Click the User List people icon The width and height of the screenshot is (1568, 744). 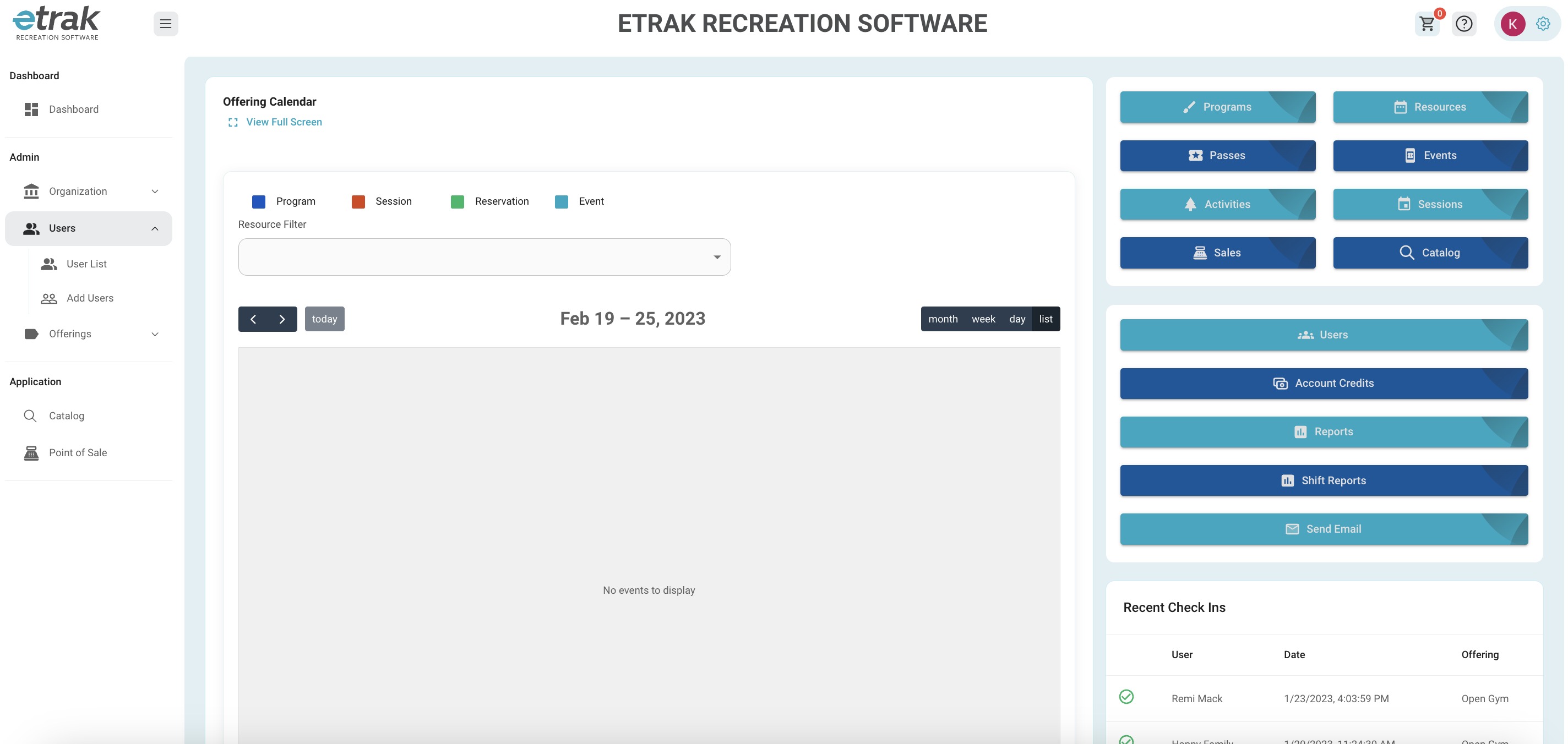click(48, 264)
